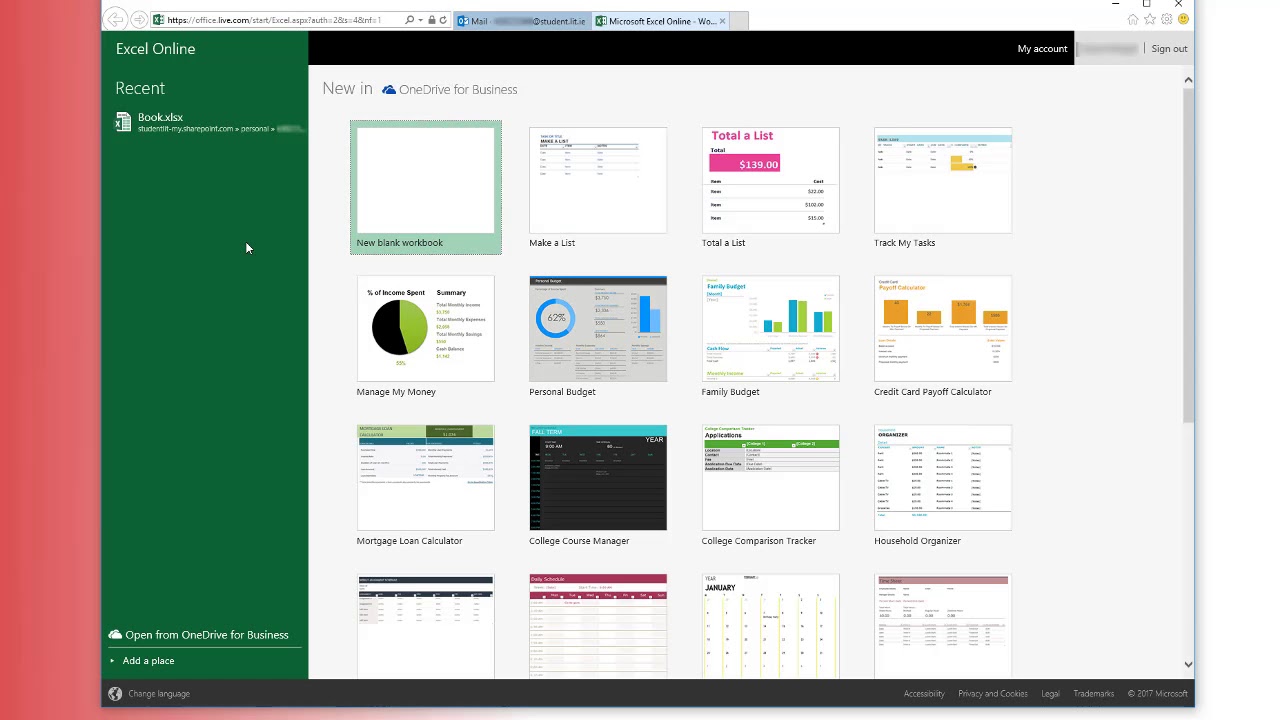Click the vertical scrollbar thumb
Image resolution: width=1280 pixels, height=720 pixels.
click(x=1188, y=255)
